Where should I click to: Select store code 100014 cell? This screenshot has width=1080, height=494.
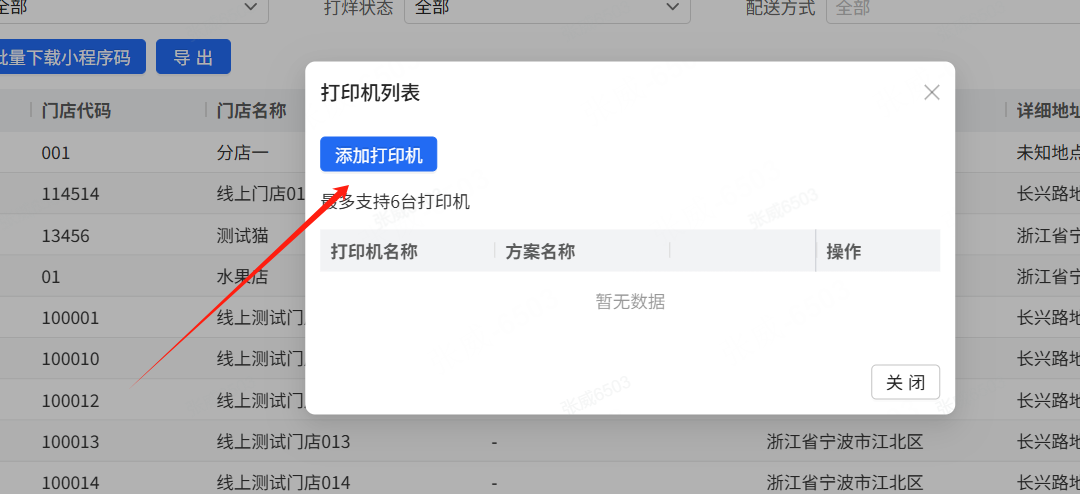pyautogui.click(x=70, y=483)
